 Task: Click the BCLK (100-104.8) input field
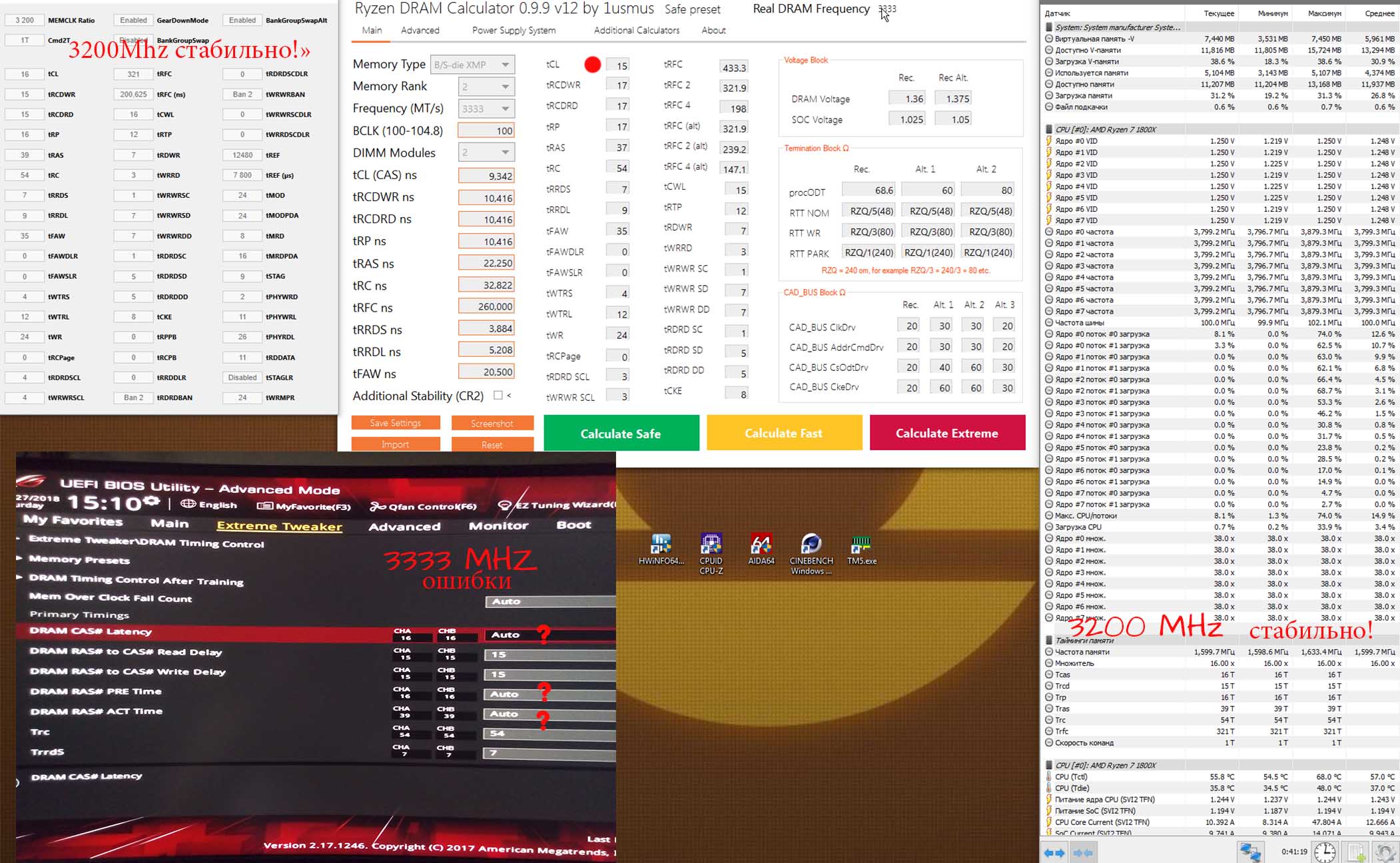pos(486,131)
